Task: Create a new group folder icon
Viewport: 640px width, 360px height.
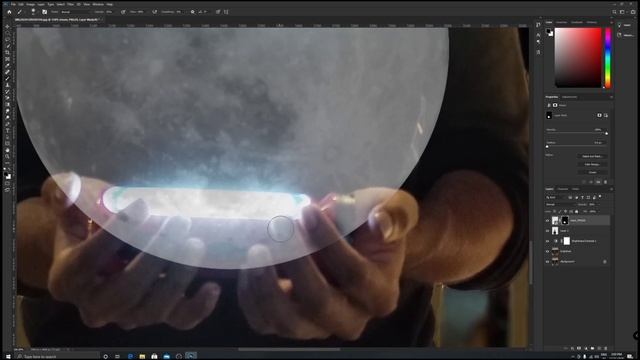Action: pyautogui.click(x=592, y=348)
